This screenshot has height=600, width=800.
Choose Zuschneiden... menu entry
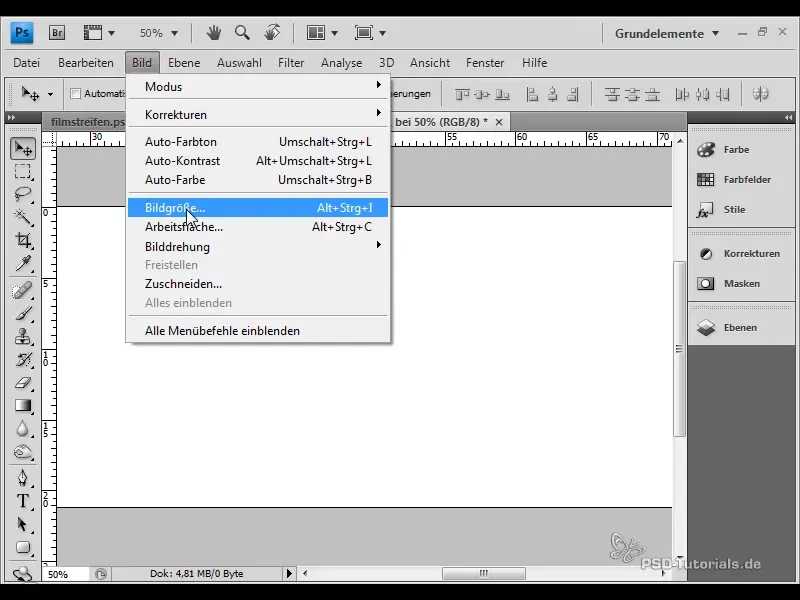point(258,284)
